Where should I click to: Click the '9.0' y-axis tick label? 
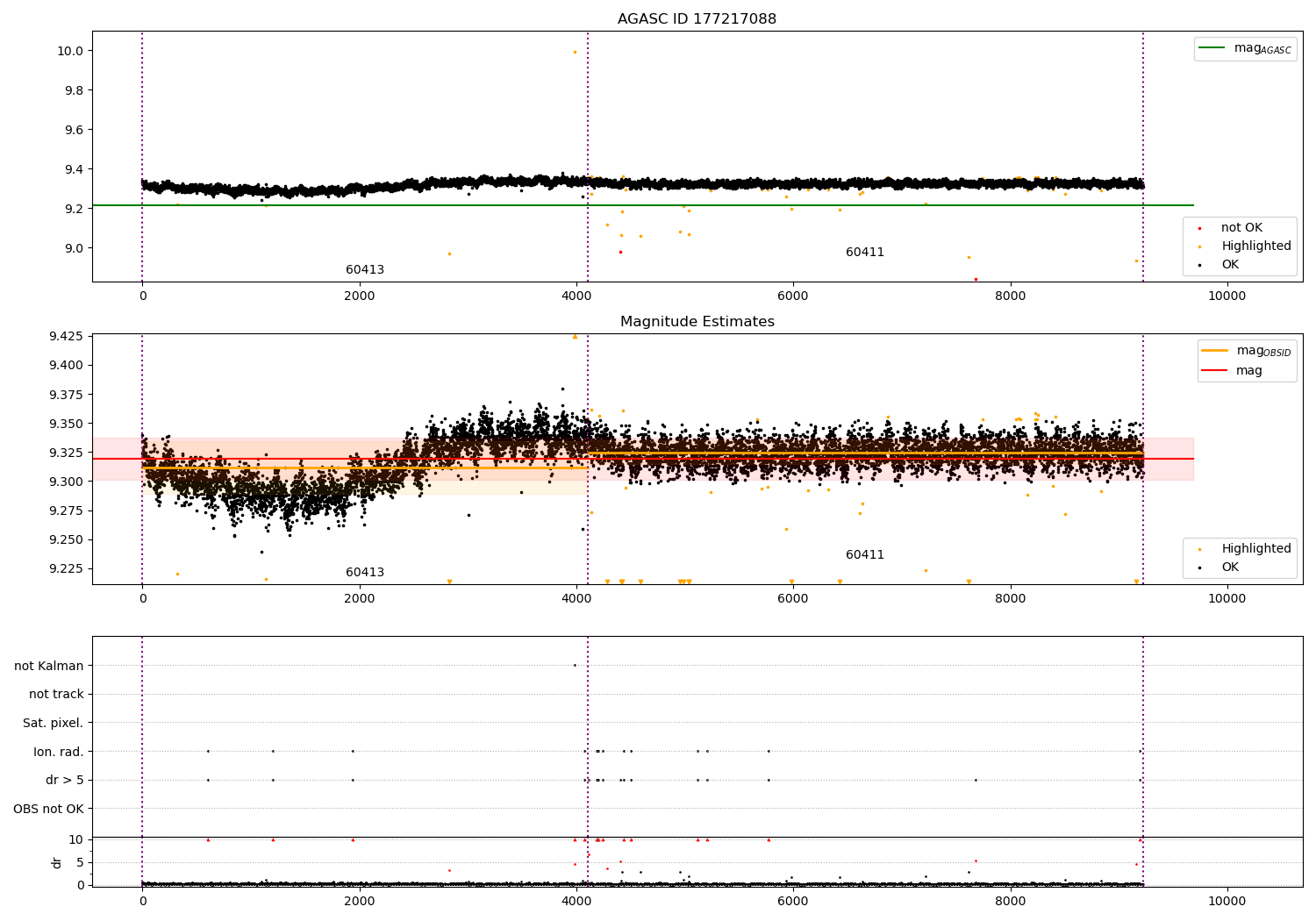click(x=74, y=248)
